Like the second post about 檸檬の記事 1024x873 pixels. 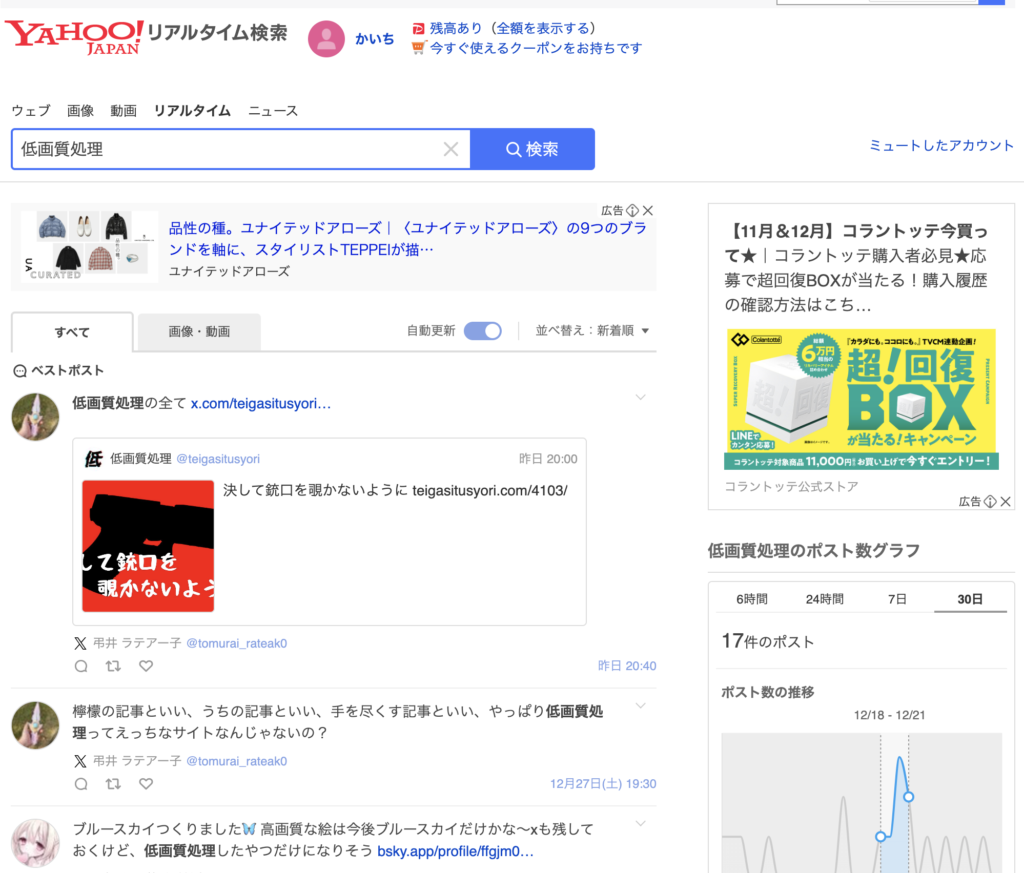[x=146, y=784]
